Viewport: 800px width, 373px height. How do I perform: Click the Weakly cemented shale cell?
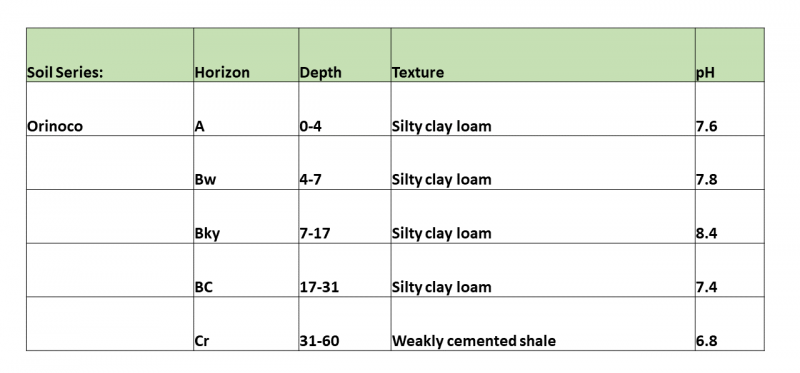(543, 324)
